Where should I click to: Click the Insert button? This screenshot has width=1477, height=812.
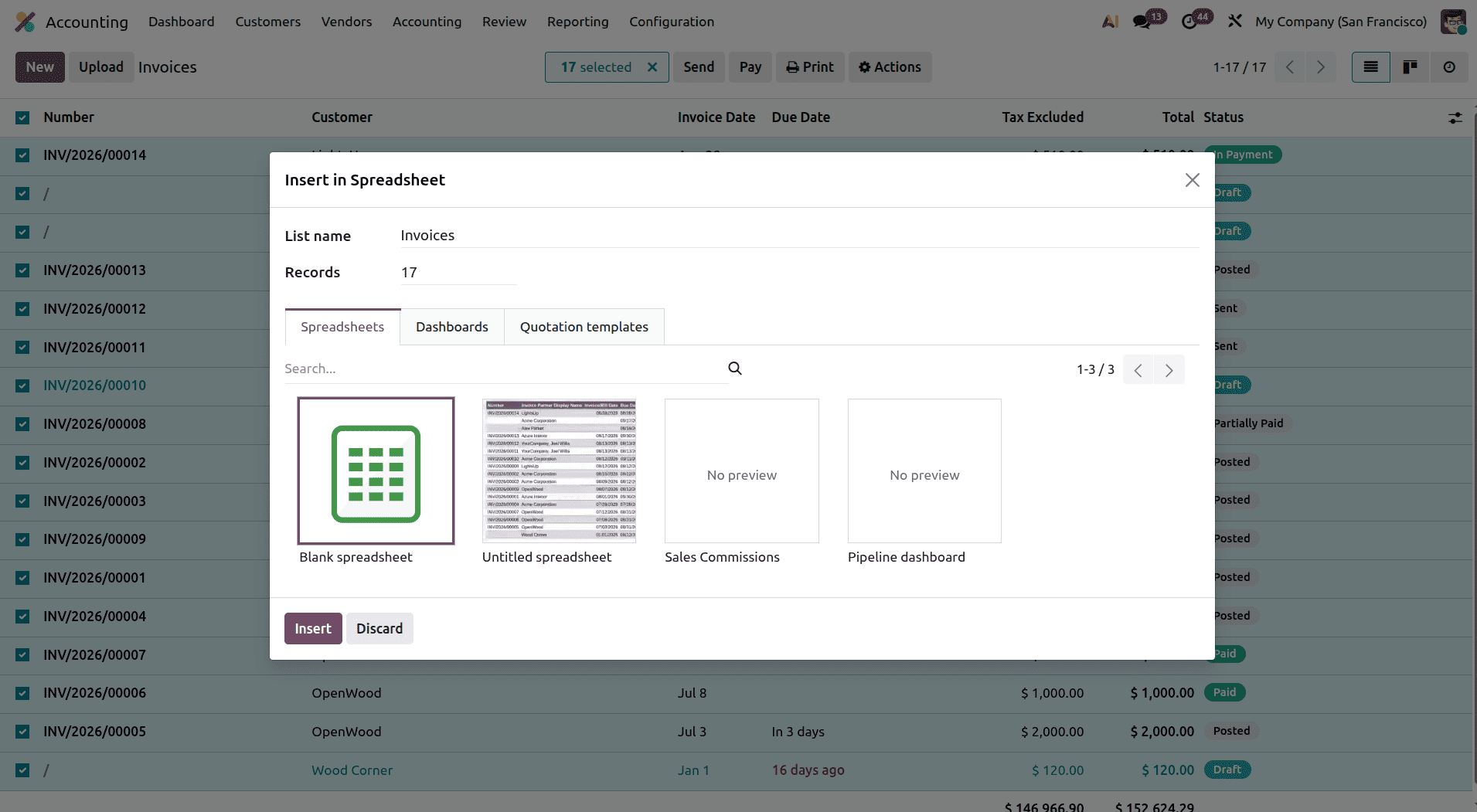pos(313,629)
